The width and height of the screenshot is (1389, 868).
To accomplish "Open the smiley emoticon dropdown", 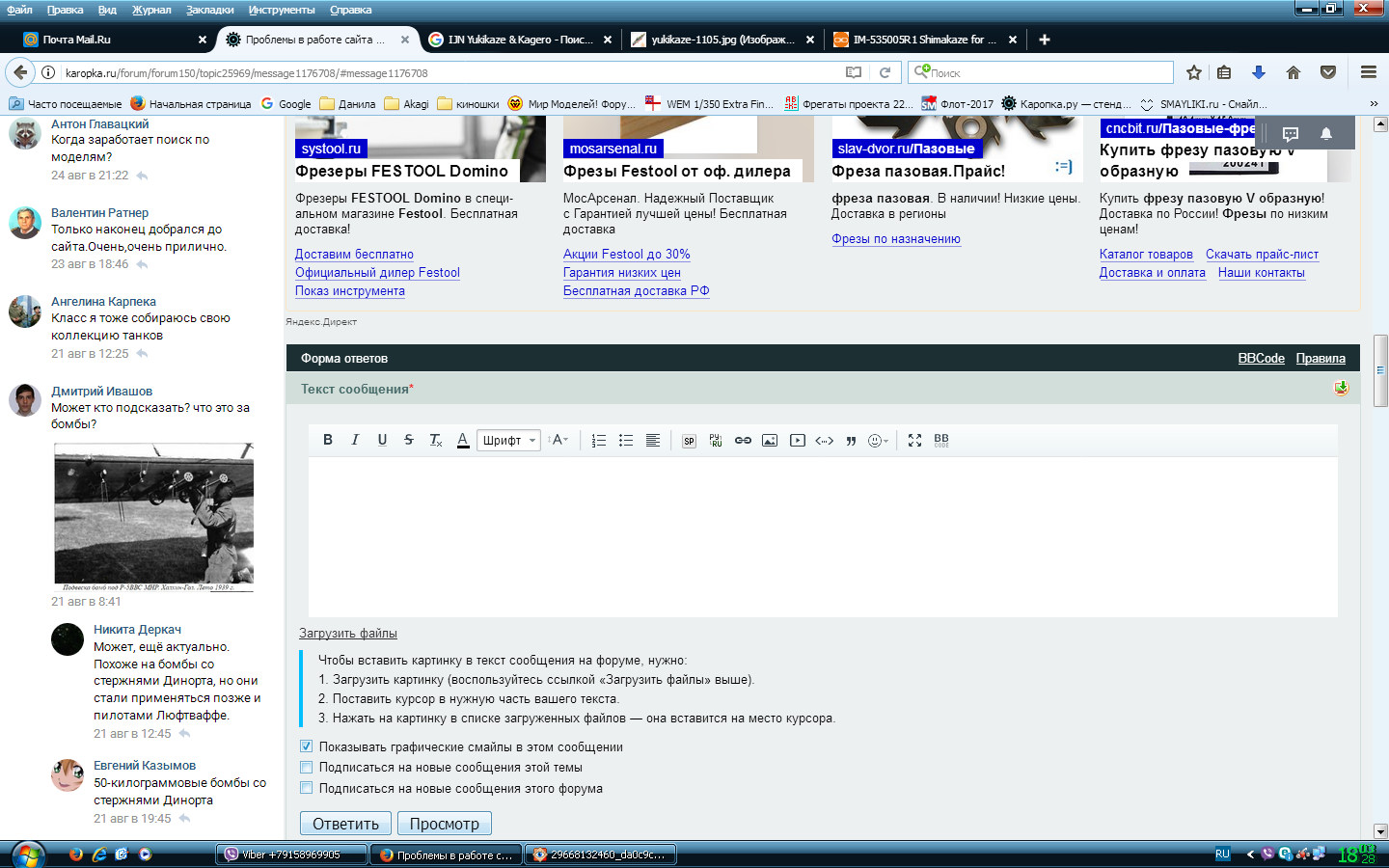I will pos(878,440).
